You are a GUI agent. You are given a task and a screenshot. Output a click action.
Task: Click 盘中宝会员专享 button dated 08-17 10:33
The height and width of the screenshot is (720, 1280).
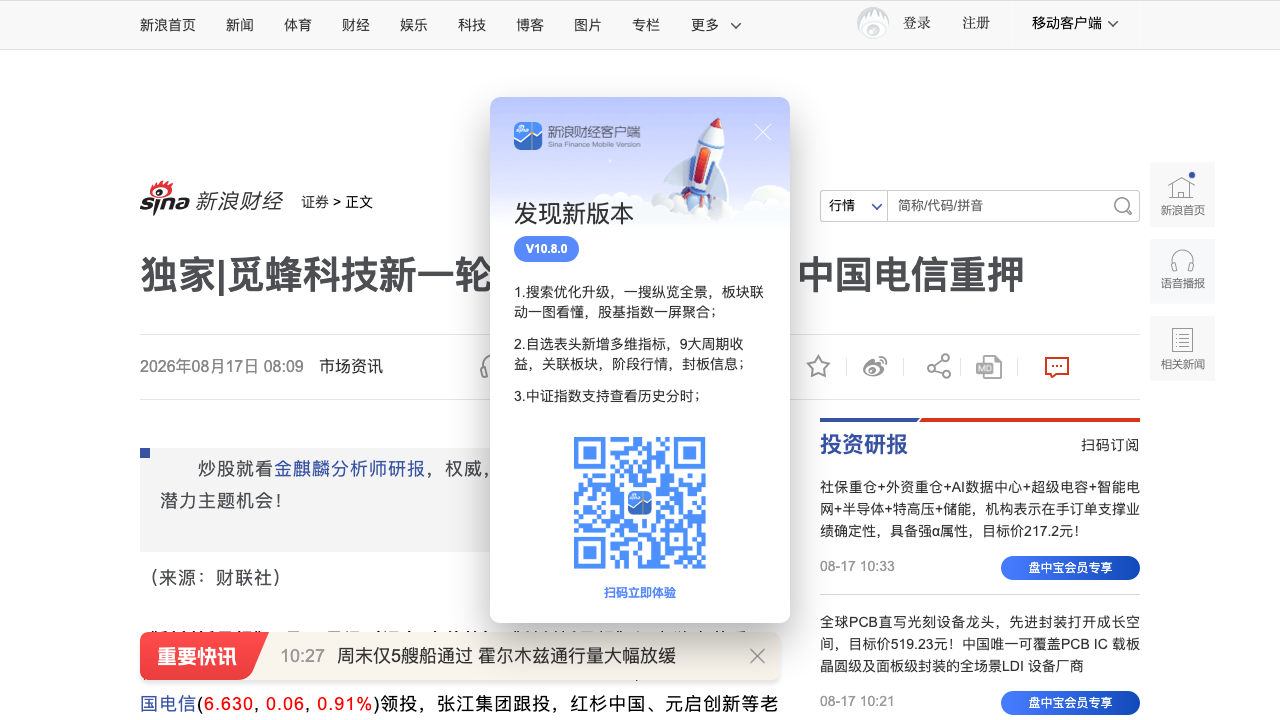point(1070,568)
